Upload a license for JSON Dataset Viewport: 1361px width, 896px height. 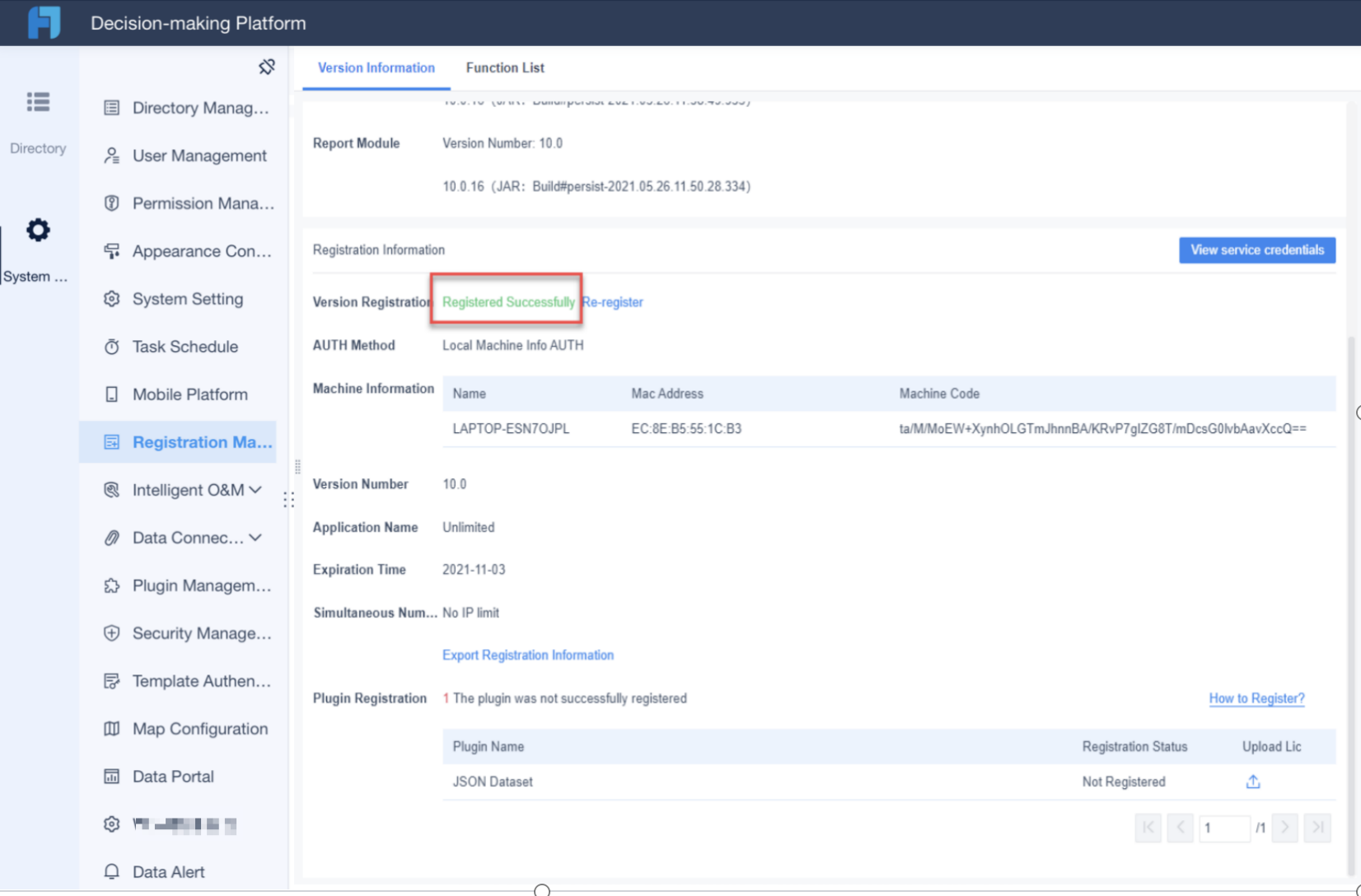click(x=1252, y=782)
